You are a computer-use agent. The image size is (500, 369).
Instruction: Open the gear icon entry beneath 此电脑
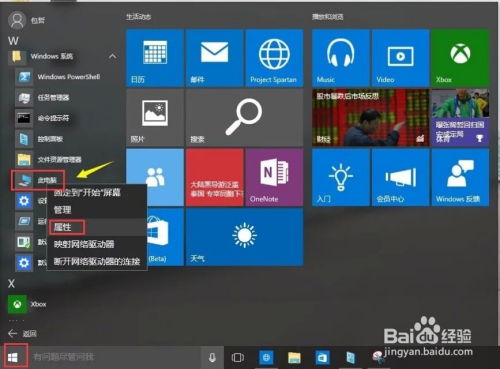point(24,201)
